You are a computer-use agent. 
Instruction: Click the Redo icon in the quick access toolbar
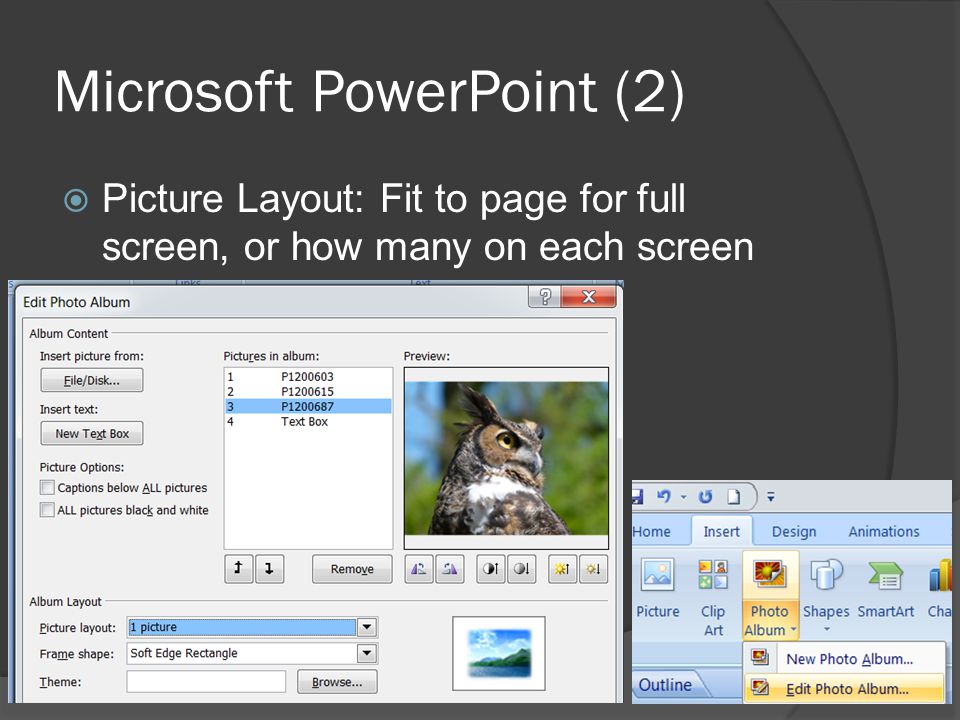coord(705,497)
